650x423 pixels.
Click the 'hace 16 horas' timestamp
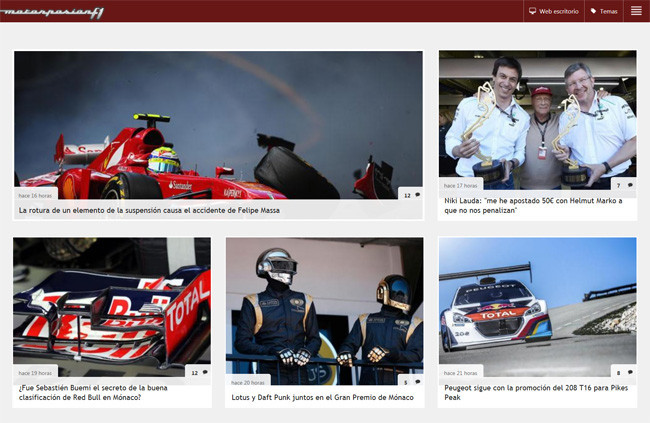click(x=35, y=195)
